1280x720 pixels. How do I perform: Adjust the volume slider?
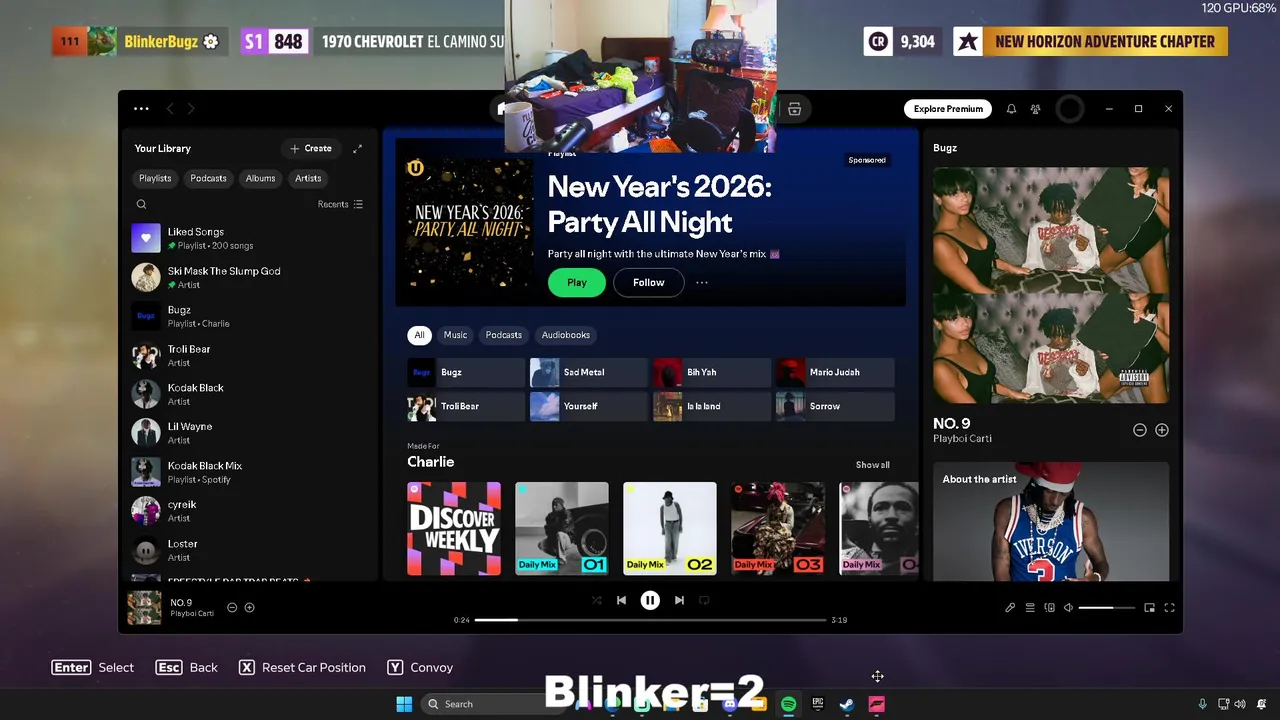tap(1107, 608)
